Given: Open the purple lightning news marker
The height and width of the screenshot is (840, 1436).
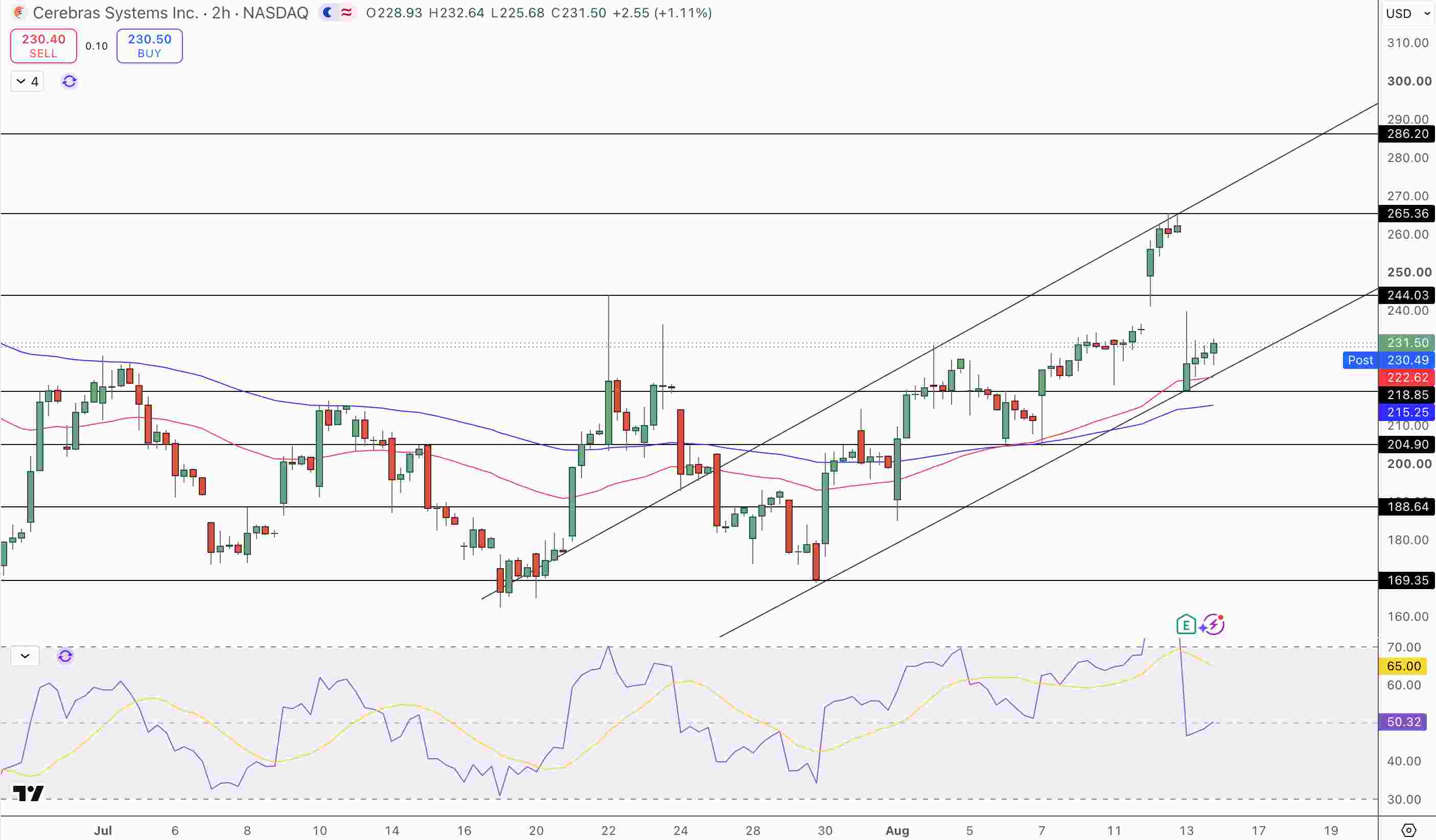Looking at the screenshot, I should point(1213,624).
